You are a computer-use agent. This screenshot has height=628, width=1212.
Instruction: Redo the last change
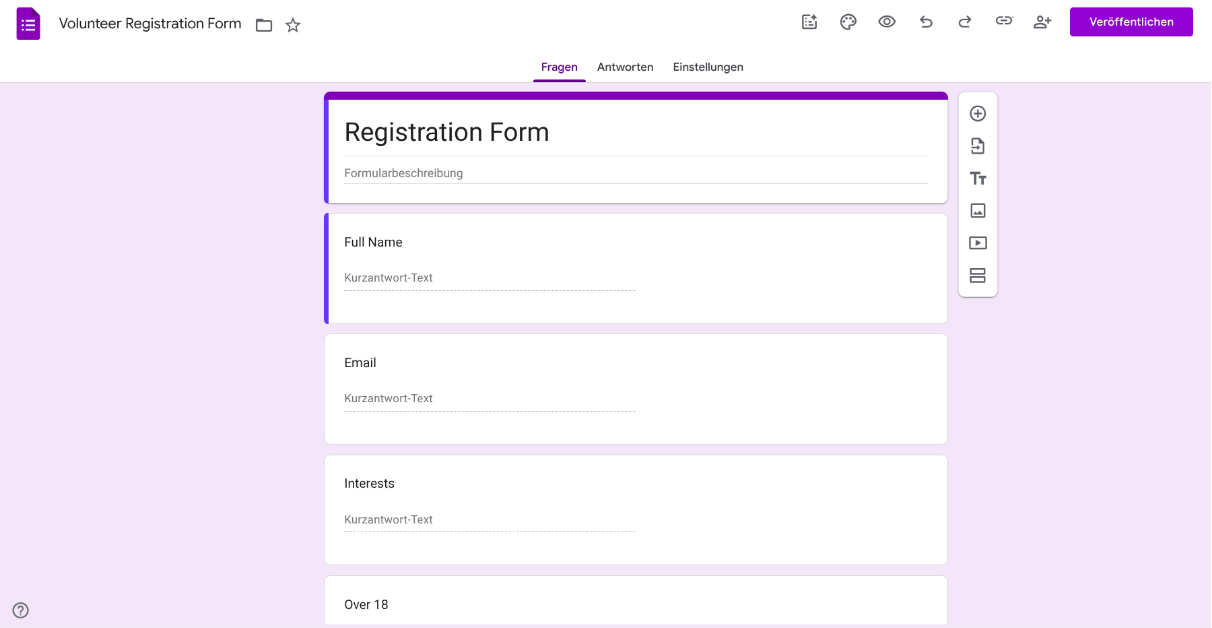click(x=964, y=21)
